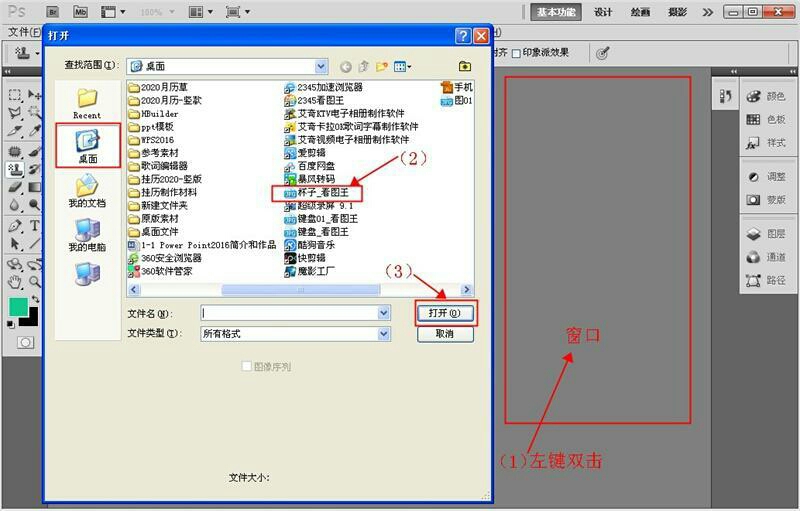Switch to 摄影 workspace

(677, 12)
